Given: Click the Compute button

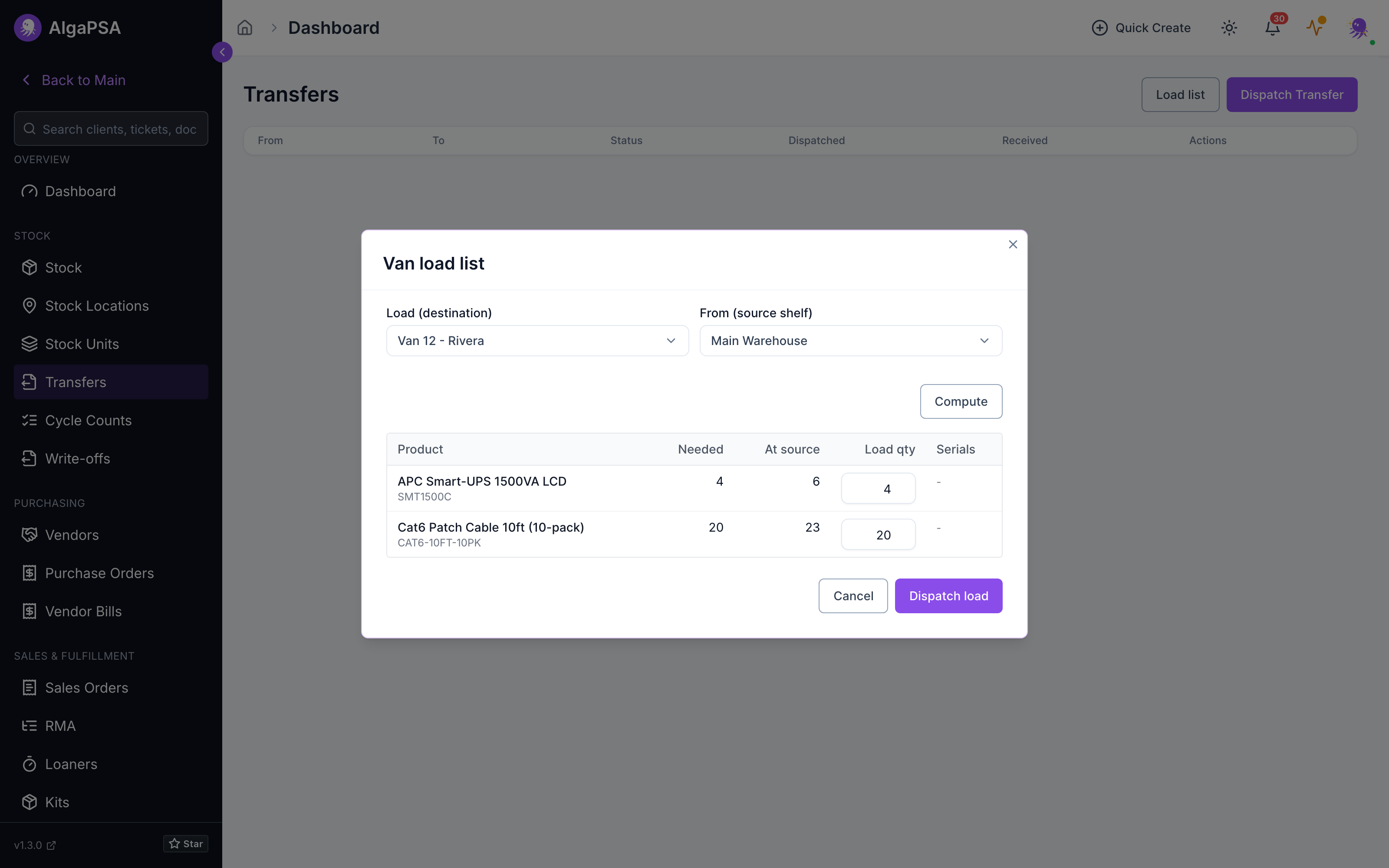Looking at the screenshot, I should click(x=961, y=401).
